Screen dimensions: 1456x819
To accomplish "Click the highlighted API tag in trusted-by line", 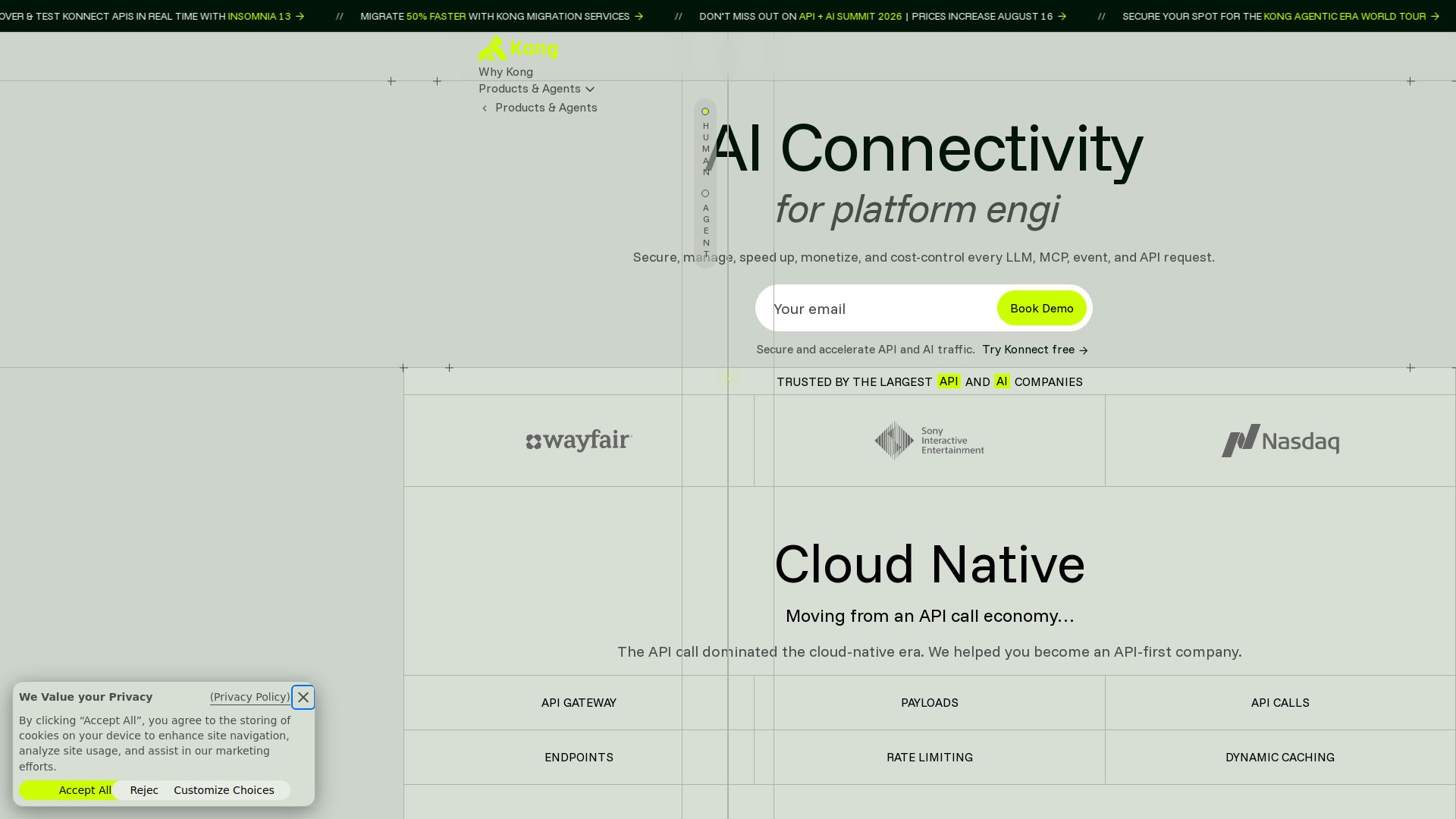I will (949, 381).
